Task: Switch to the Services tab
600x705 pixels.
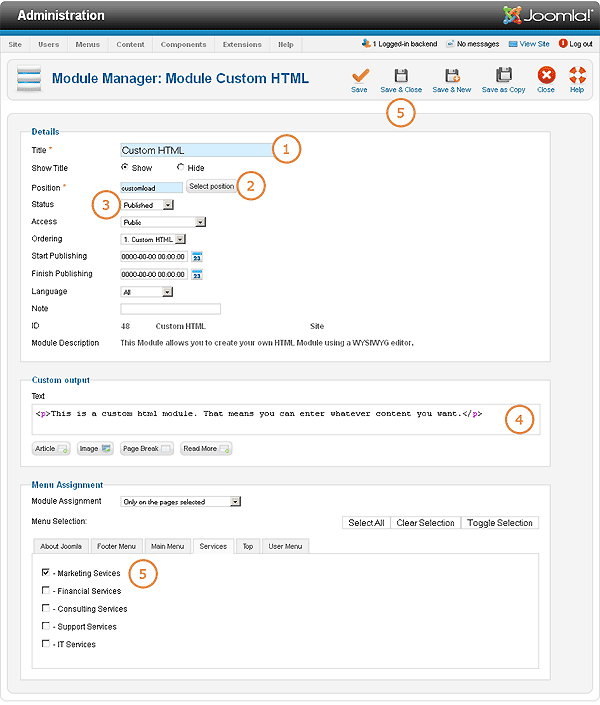Action: pyautogui.click(x=213, y=546)
